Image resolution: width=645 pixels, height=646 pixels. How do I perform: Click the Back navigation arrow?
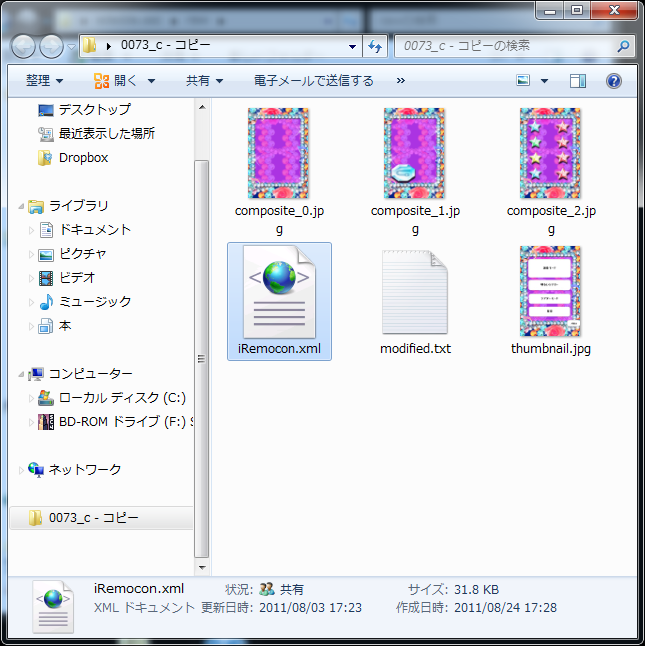(x=23, y=46)
